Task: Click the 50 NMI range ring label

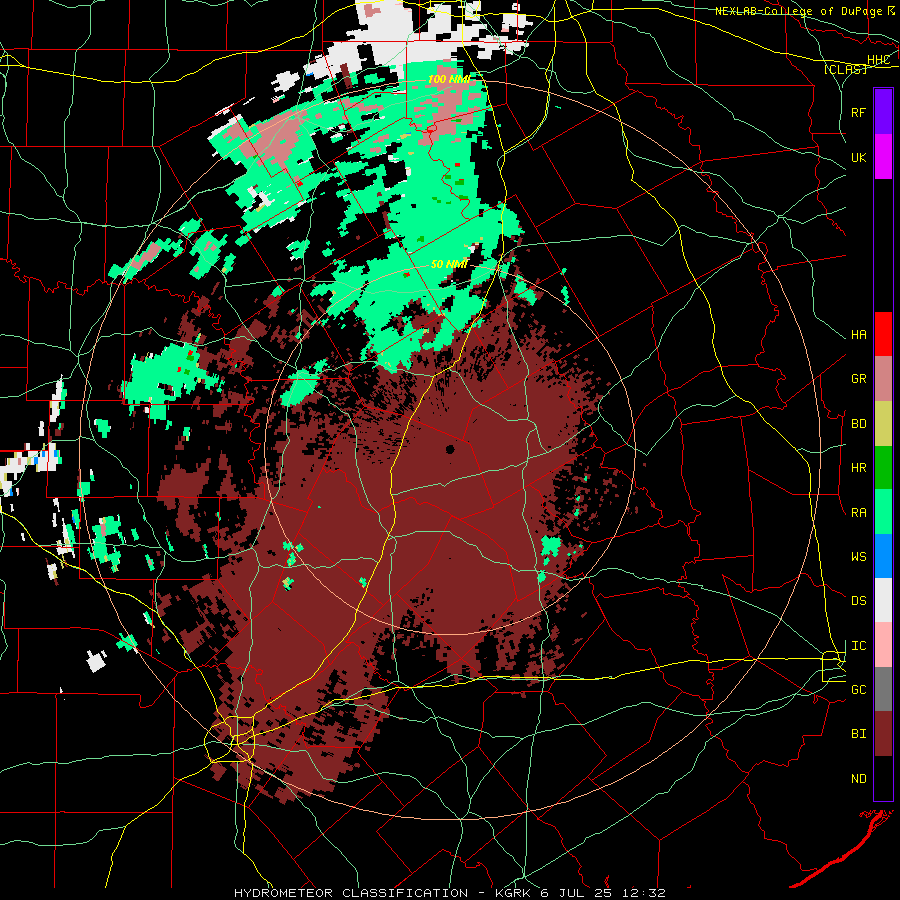Action: [x=449, y=264]
